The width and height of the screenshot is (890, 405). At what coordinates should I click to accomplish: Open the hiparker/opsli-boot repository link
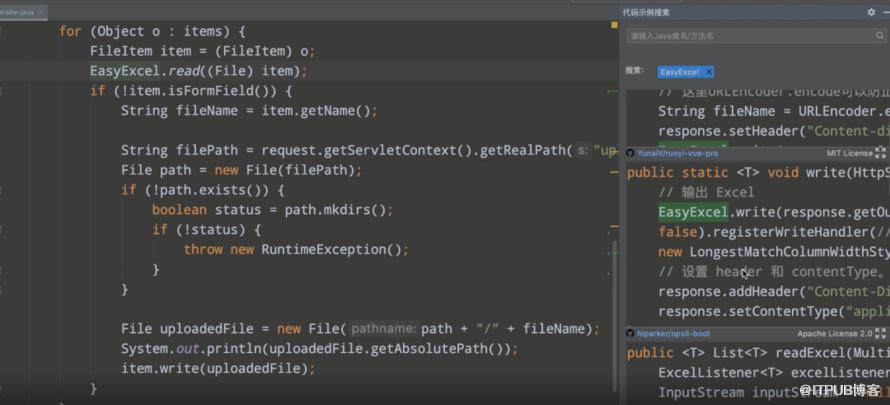point(673,334)
